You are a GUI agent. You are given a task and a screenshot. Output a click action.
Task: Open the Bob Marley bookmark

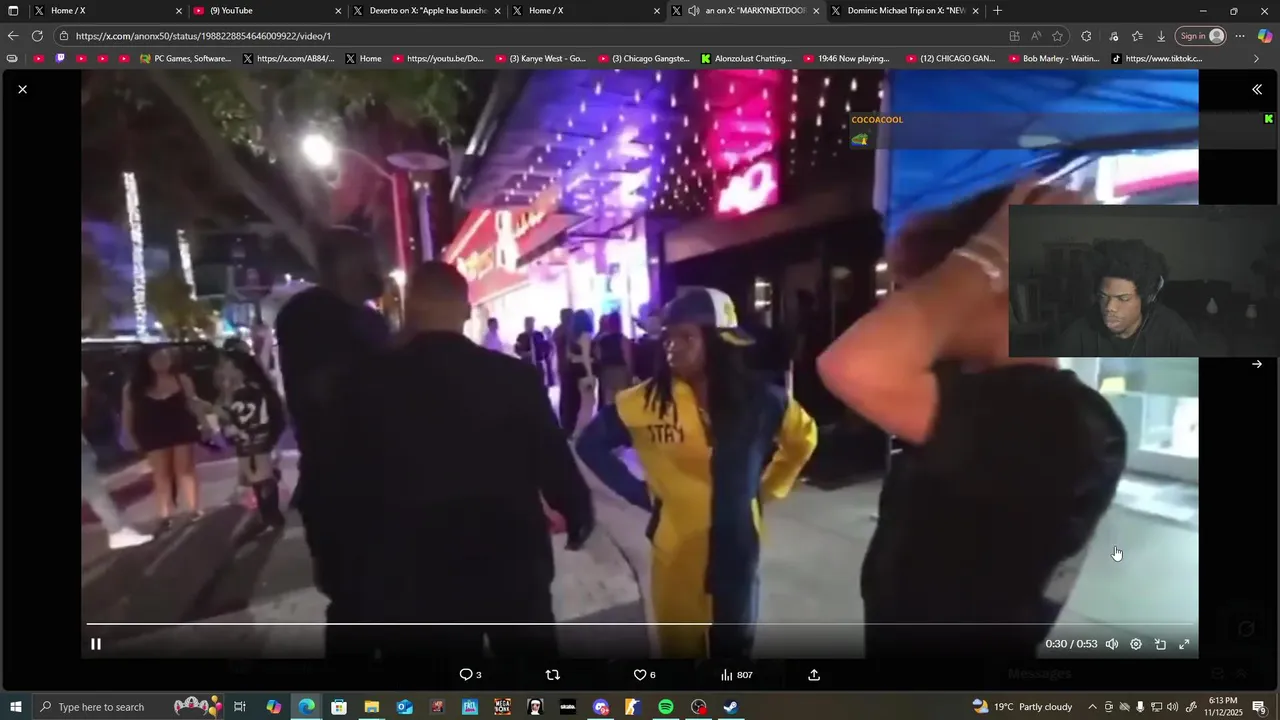(x=1054, y=59)
